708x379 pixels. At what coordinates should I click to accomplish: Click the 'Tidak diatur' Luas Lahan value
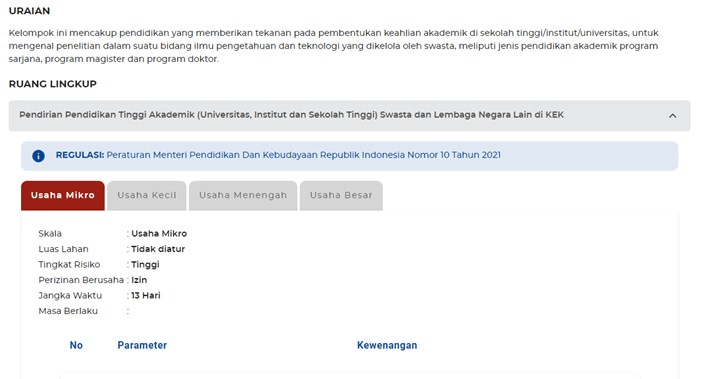[x=158, y=249]
